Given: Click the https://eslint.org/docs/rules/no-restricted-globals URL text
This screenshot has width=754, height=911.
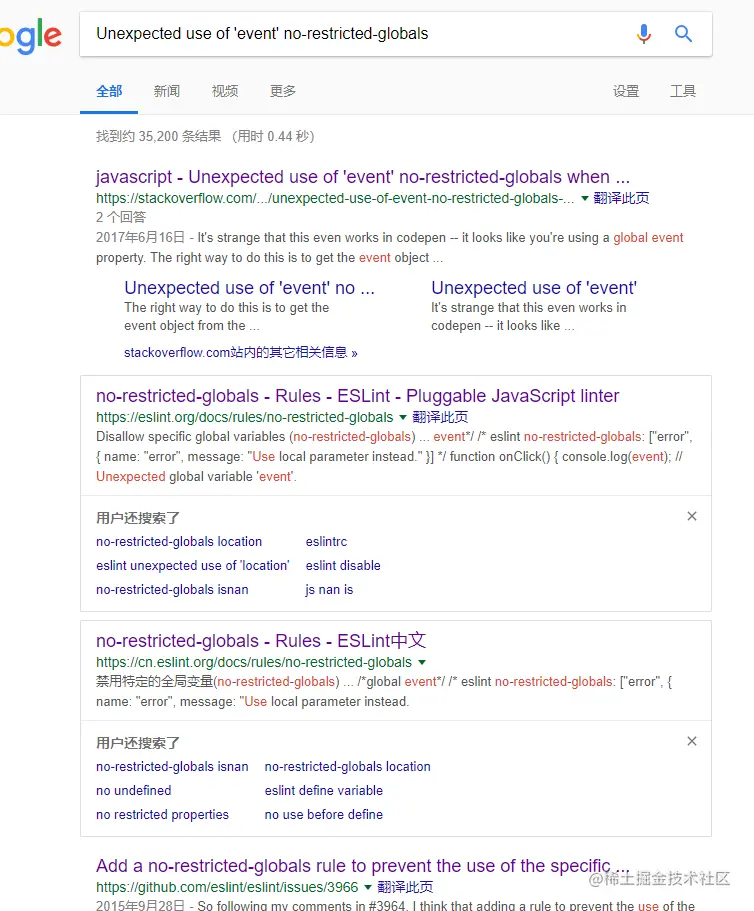Looking at the screenshot, I should (x=245, y=417).
